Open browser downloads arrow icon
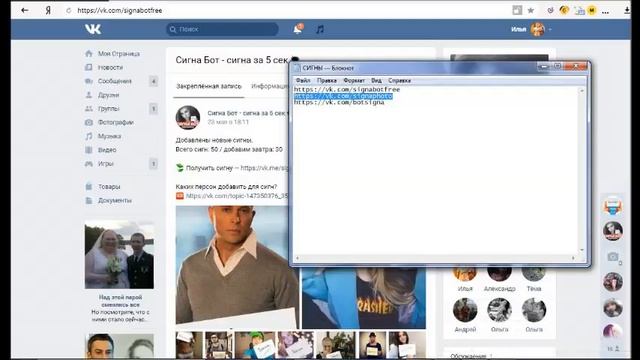The image size is (640, 360). pos(627,11)
